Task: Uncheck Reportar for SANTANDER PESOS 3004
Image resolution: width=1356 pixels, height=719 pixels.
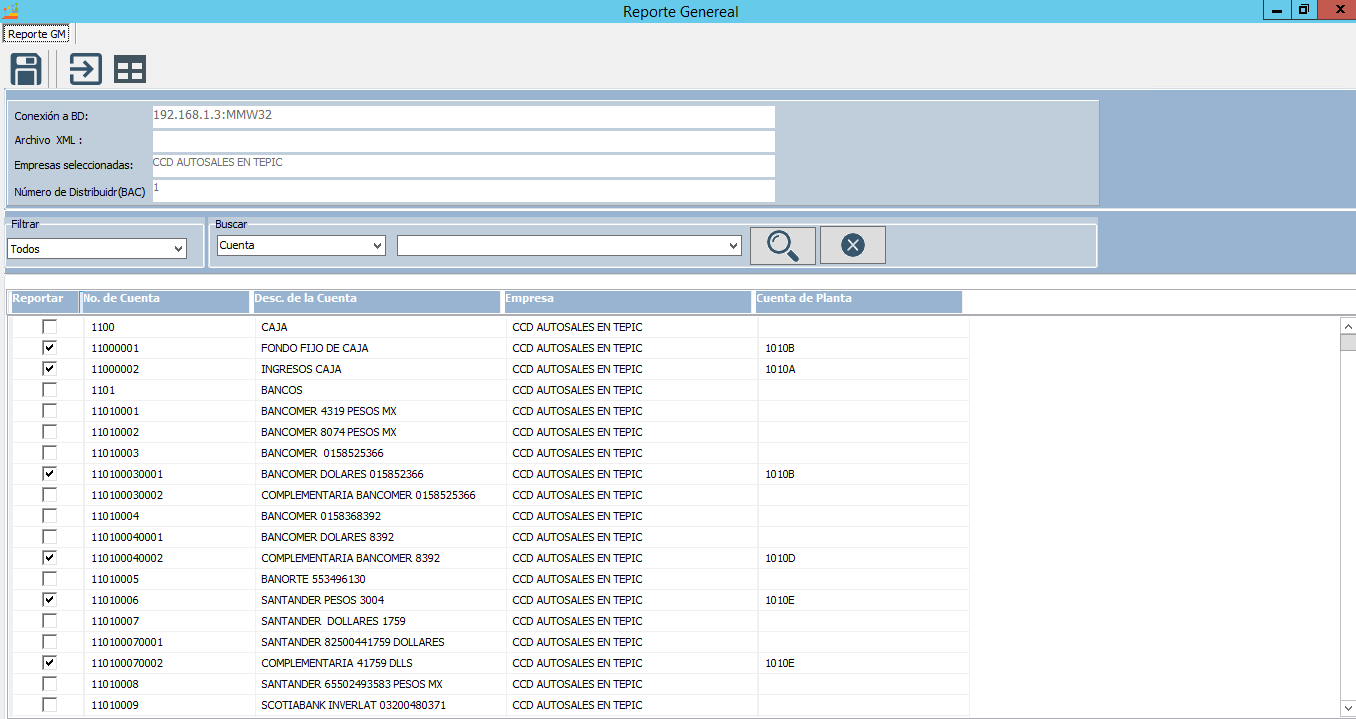Action: [x=49, y=600]
